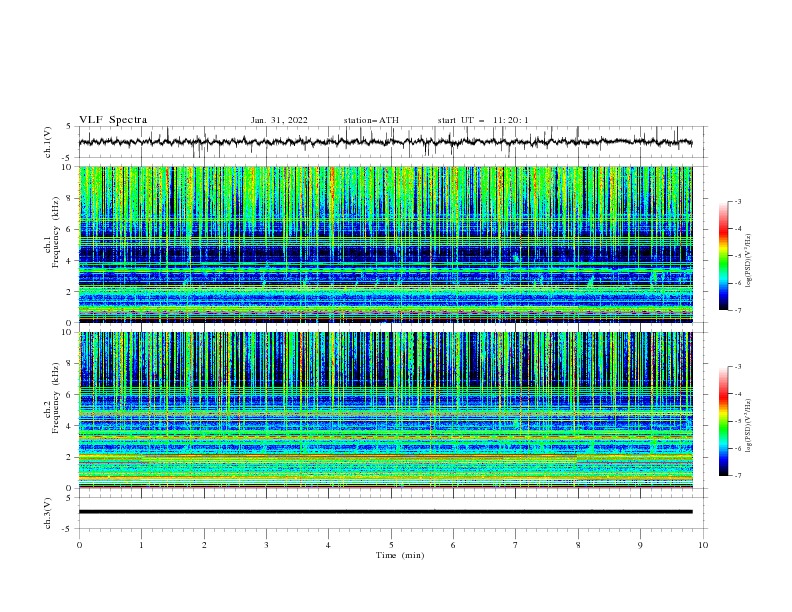The image size is (792, 612).
Task: Pick the ch.2 spectrogram color scale bar
Action: coord(723,421)
